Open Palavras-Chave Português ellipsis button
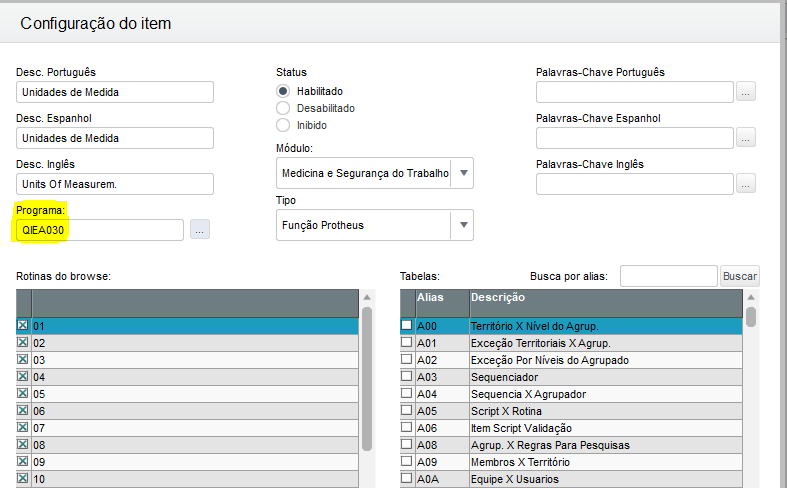Image resolution: width=787 pixels, height=488 pixels. [x=746, y=92]
